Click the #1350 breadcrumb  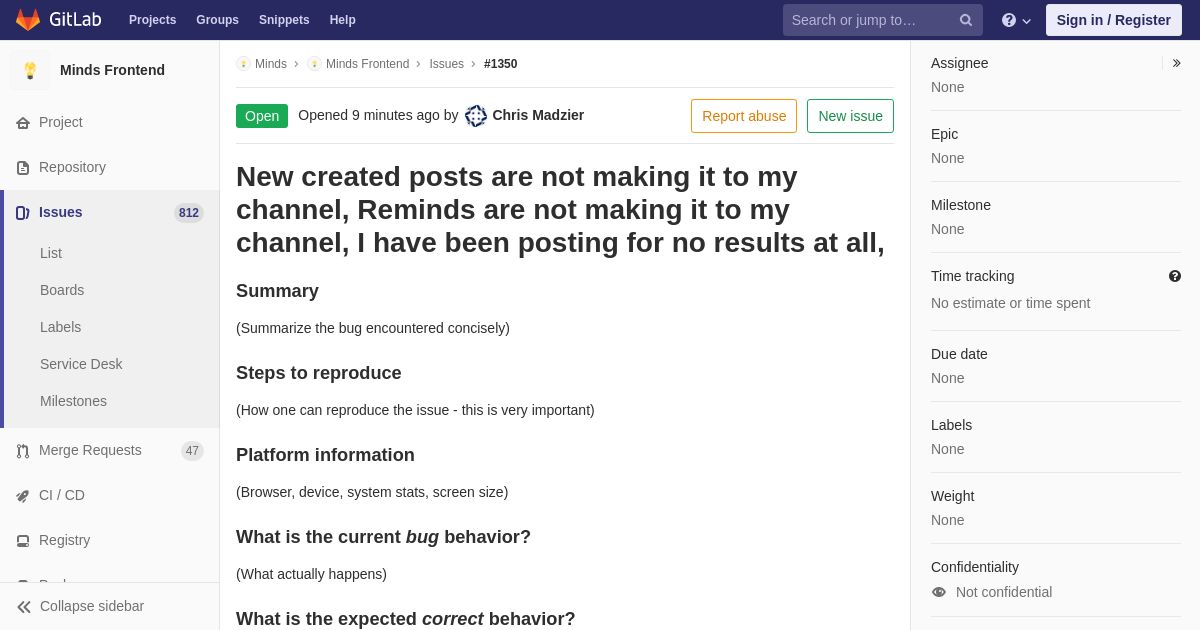(x=501, y=64)
